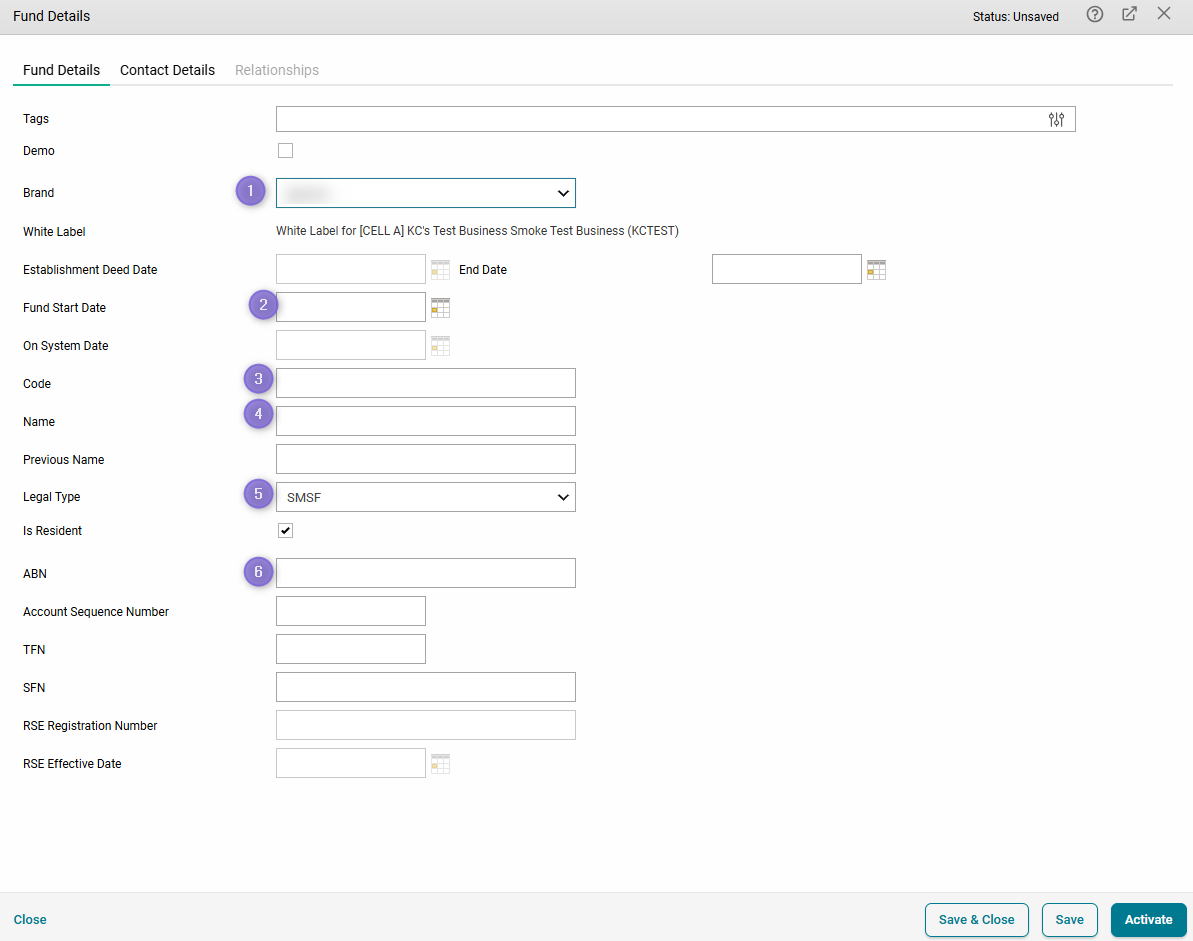This screenshot has width=1193, height=941.
Task: Click the Save button
Action: [x=1069, y=920]
